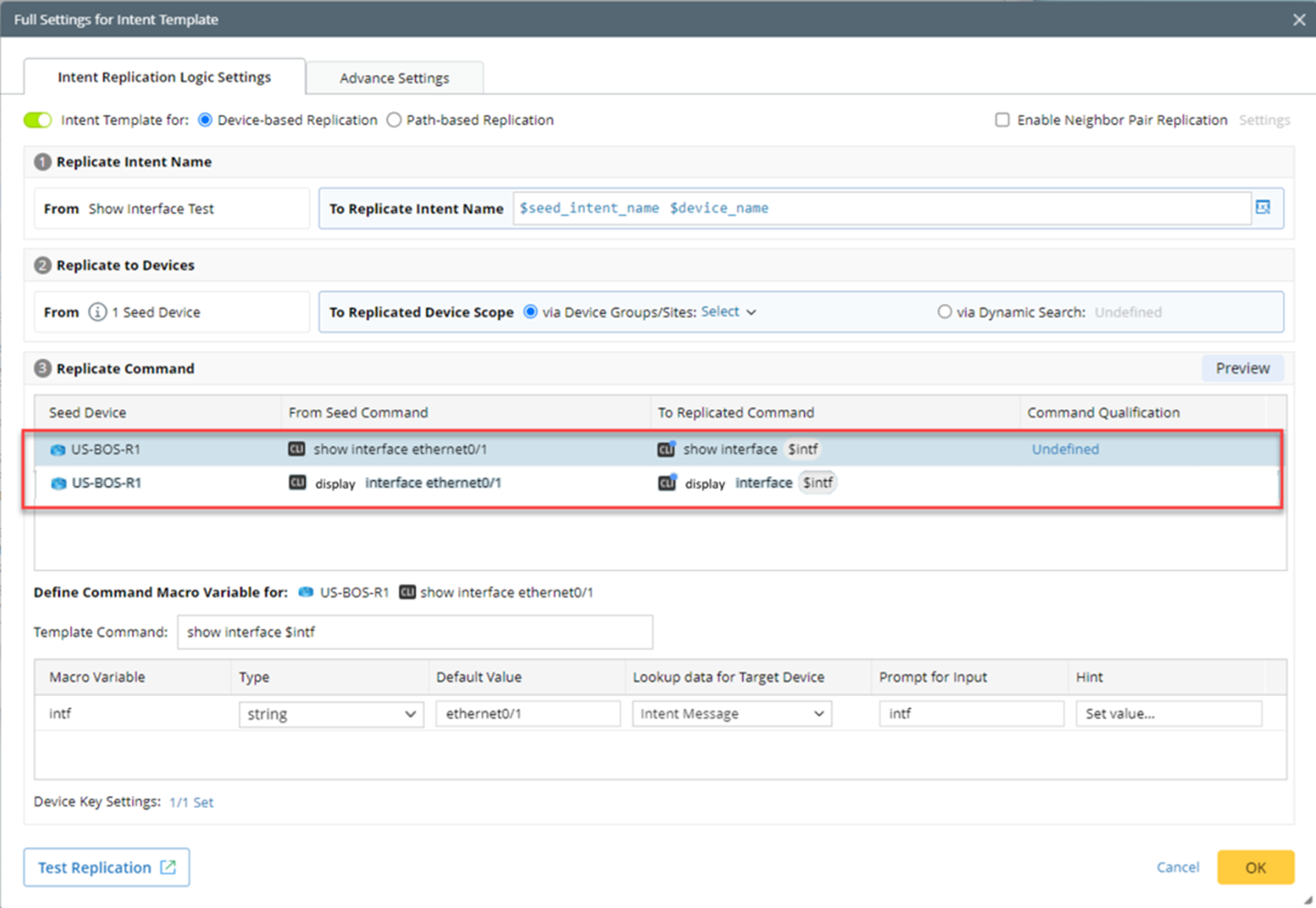Click the variable picker icon beside intent name field
Image resolution: width=1316 pixels, height=908 pixels.
[1263, 207]
